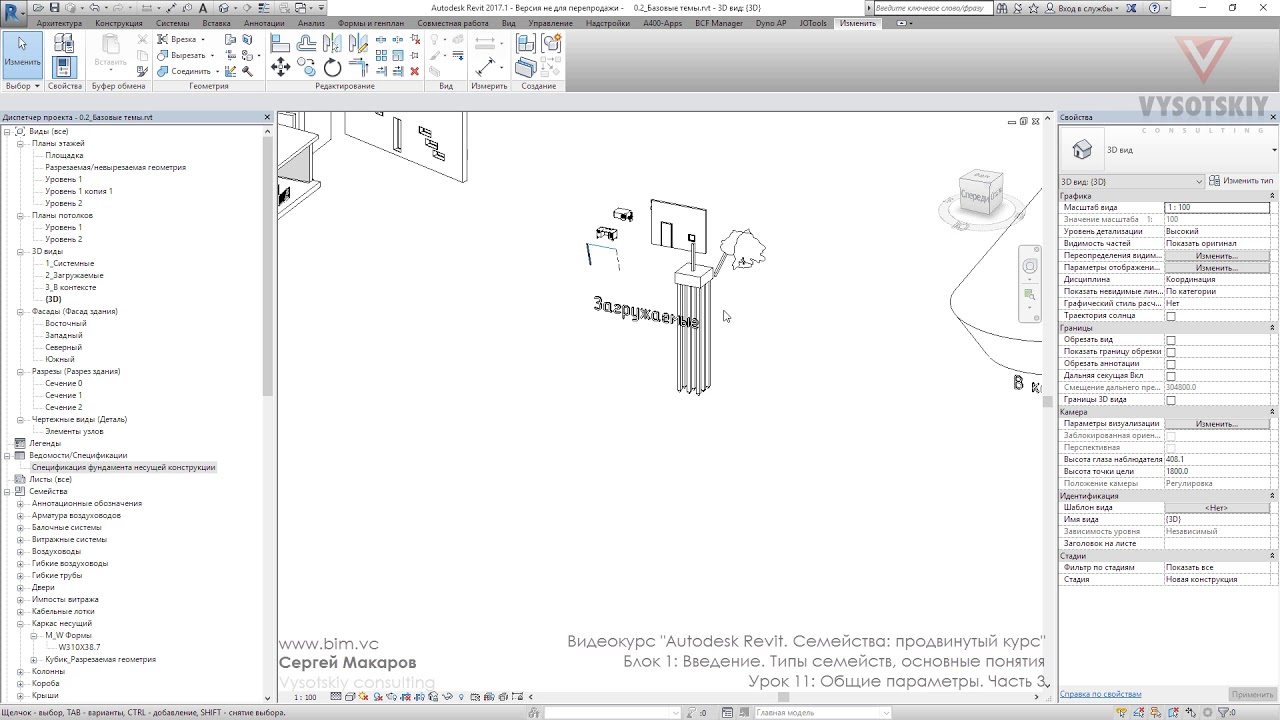Click the Align tool icon
1280x720 pixels.
281,43
